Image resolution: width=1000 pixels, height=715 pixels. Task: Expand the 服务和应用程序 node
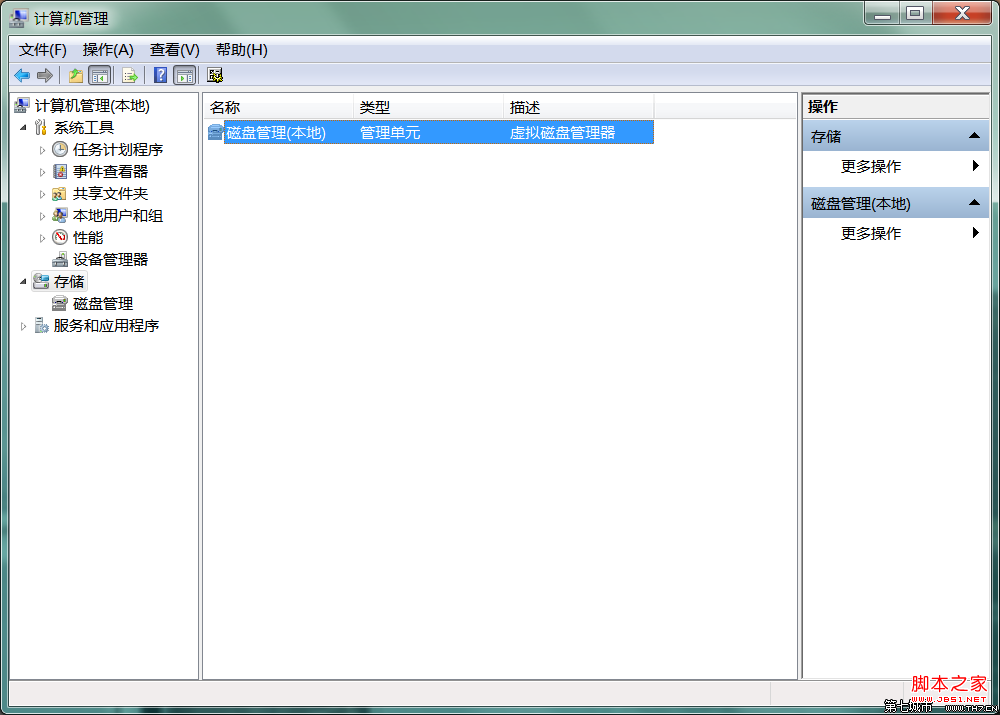tap(22, 325)
